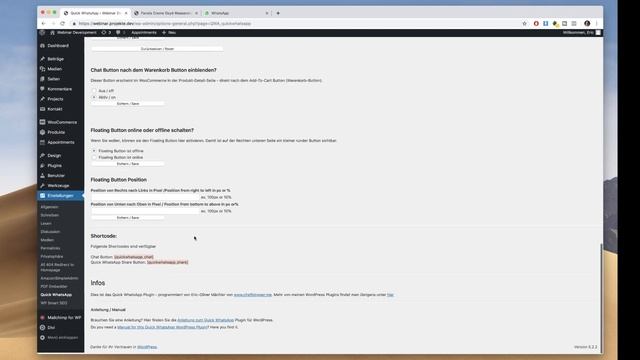Click the blue extension icon in toolbar
The image size is (640, 360).
[545, 23]
